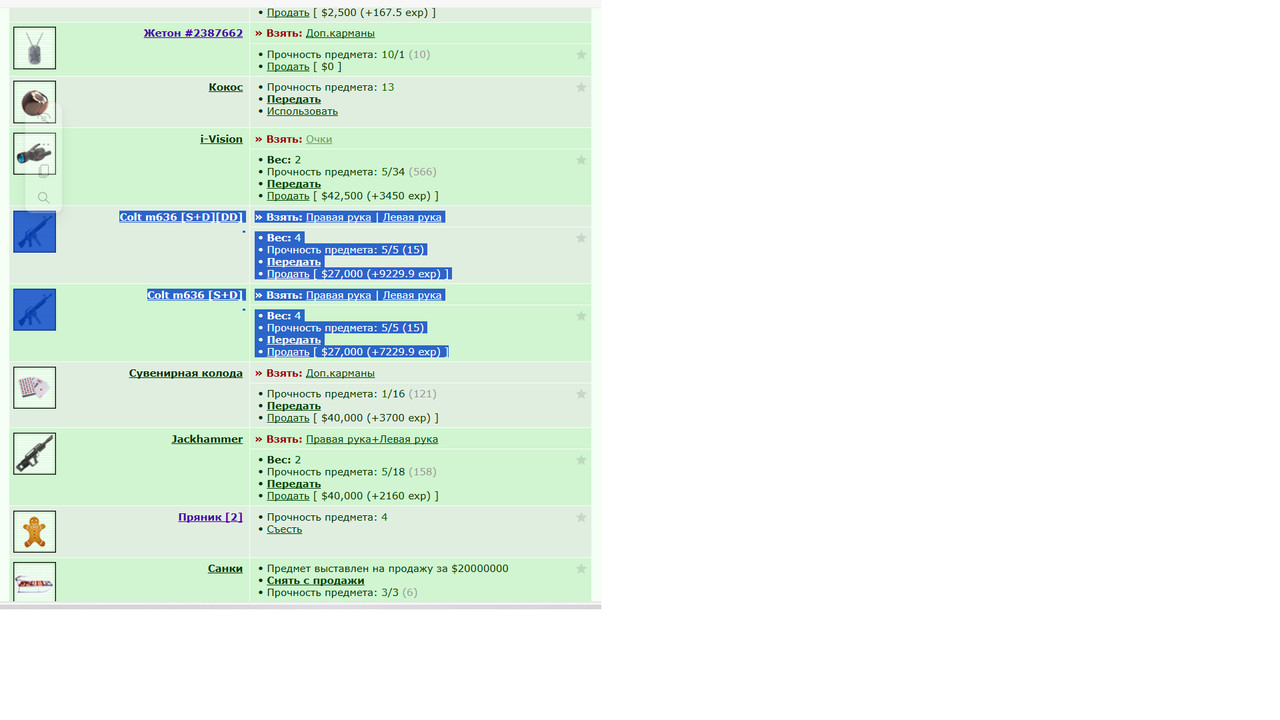Click Передать for Кокос
Screen dimensions: 1280x720
(x=294, y=99)
